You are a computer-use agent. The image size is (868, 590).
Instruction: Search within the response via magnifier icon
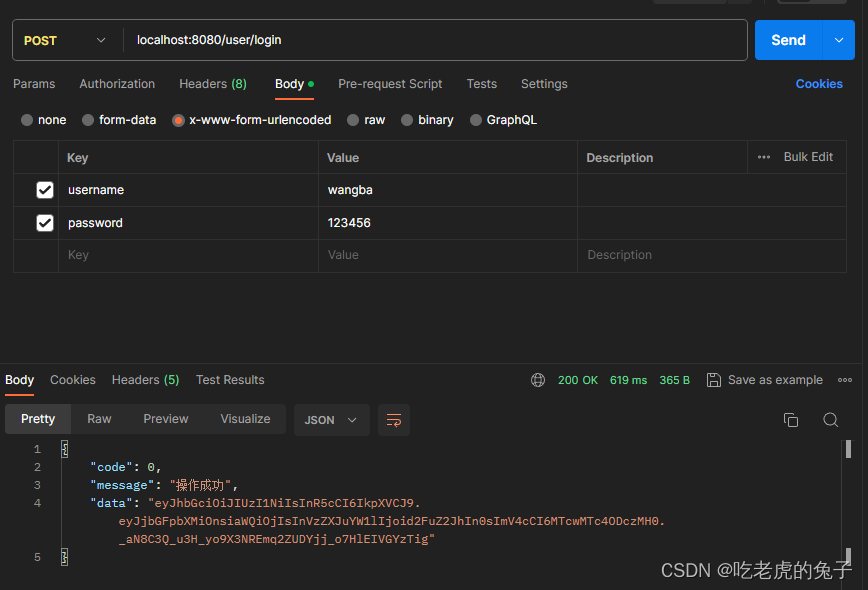[831, 420]
